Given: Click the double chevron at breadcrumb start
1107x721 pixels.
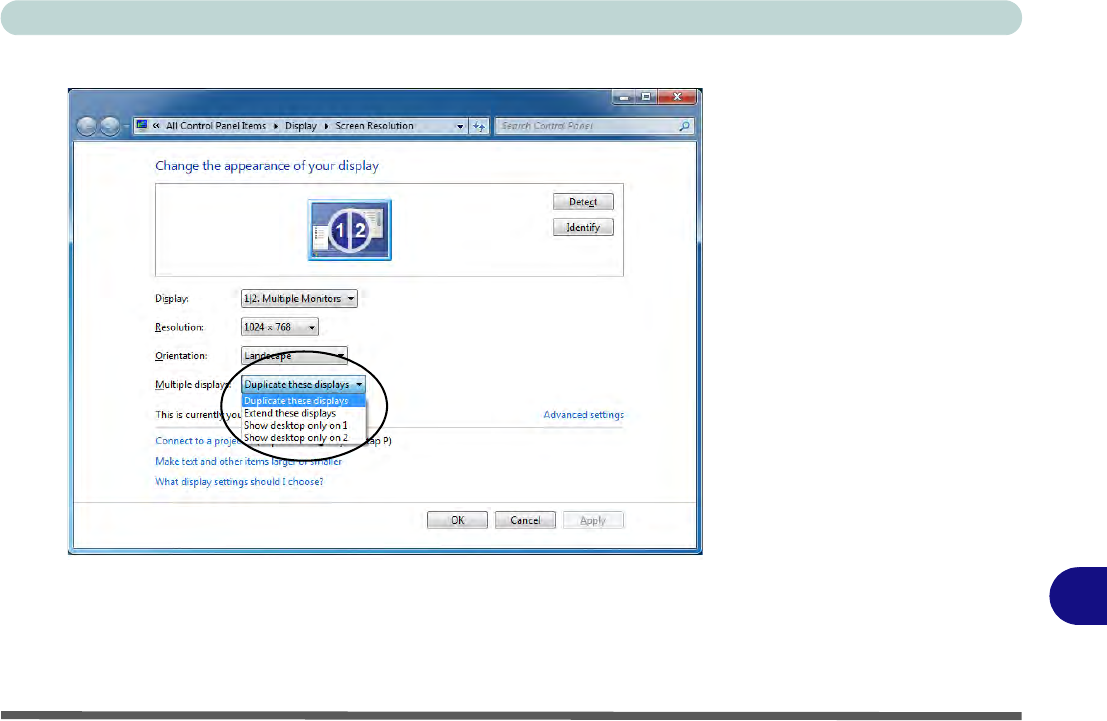Looking at the screenshot, I should pyautogui.click(x=156, y=126).
